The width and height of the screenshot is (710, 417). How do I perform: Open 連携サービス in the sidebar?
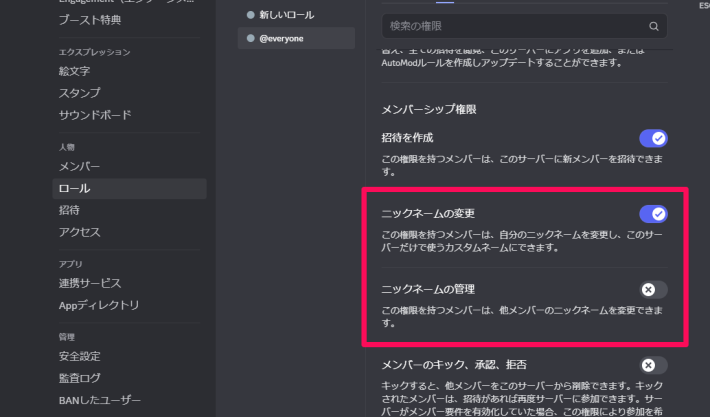90,283
